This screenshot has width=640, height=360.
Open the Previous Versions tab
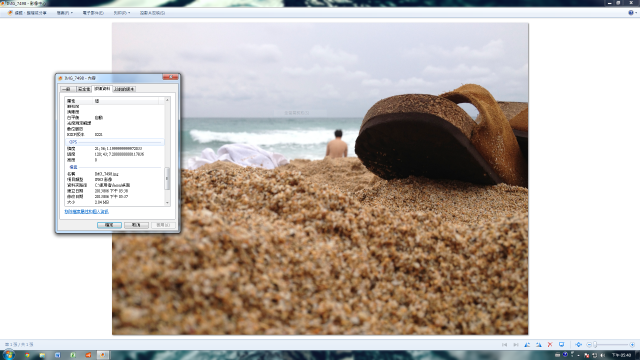pos(124,89)
